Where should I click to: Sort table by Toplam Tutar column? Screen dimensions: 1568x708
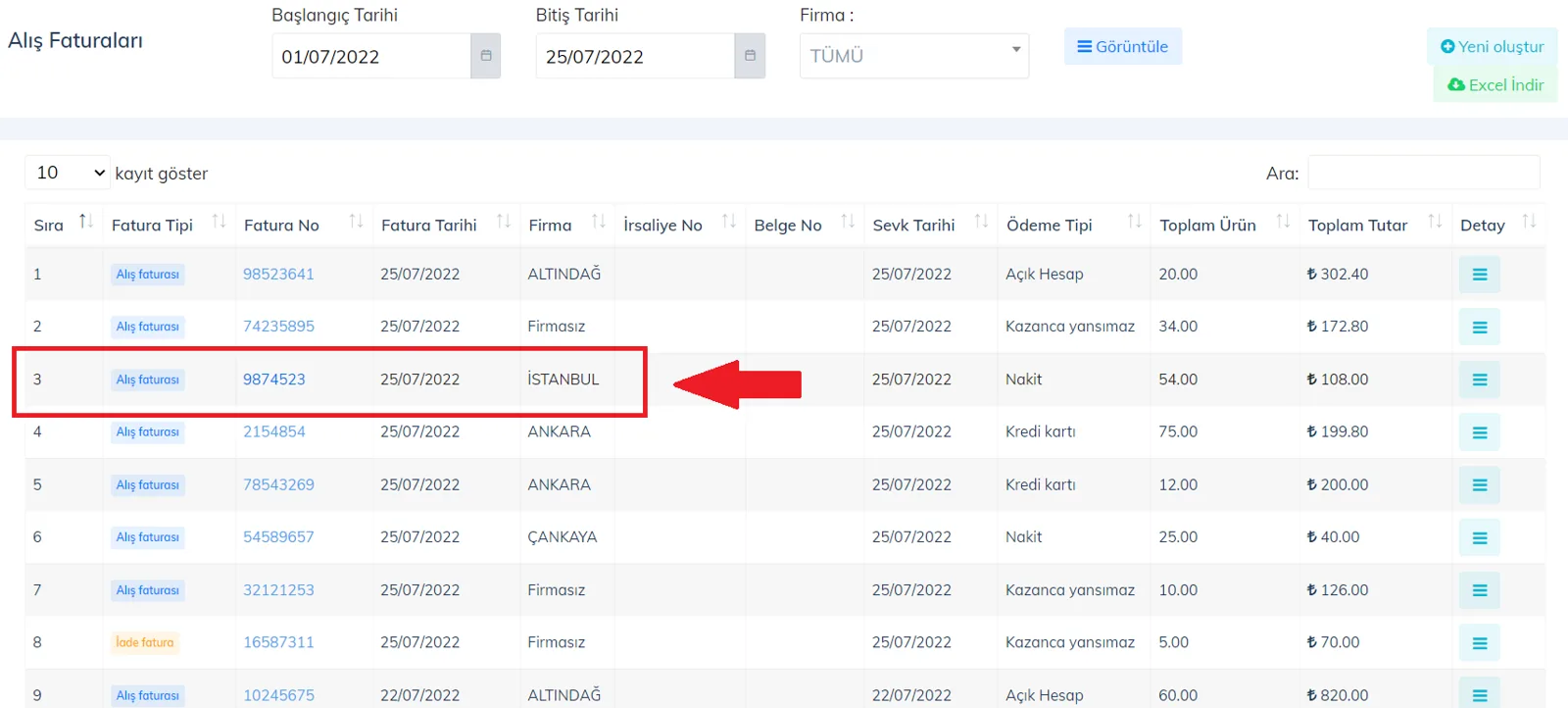[1374, 225]
